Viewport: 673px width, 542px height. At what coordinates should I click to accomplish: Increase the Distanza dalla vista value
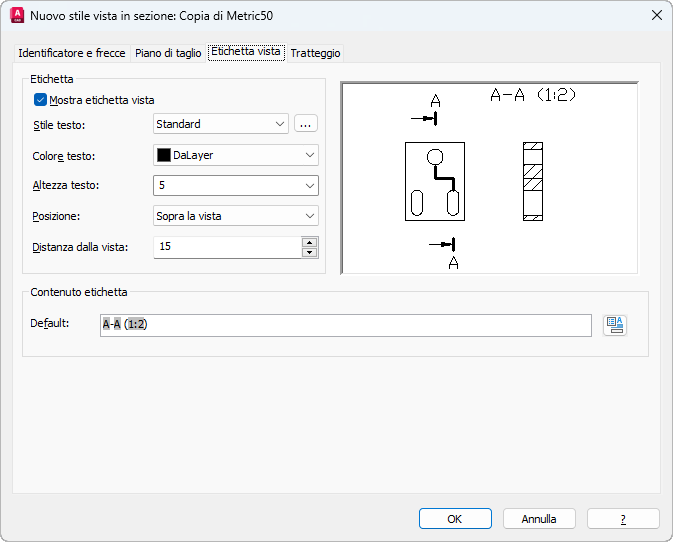pos(310,241)
